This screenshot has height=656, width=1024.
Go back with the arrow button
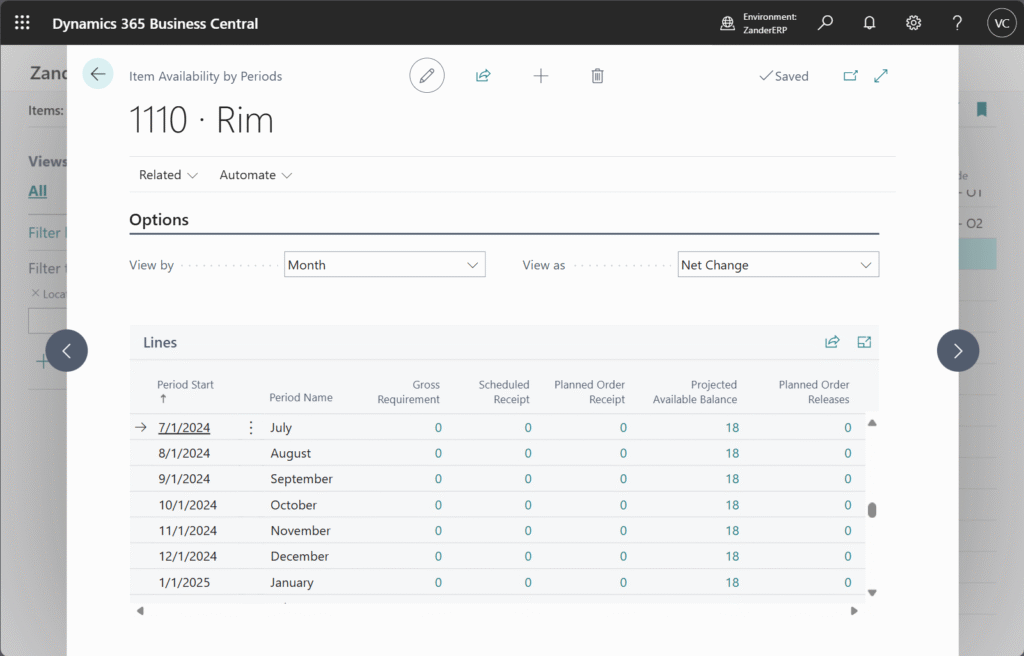[98, 74]
